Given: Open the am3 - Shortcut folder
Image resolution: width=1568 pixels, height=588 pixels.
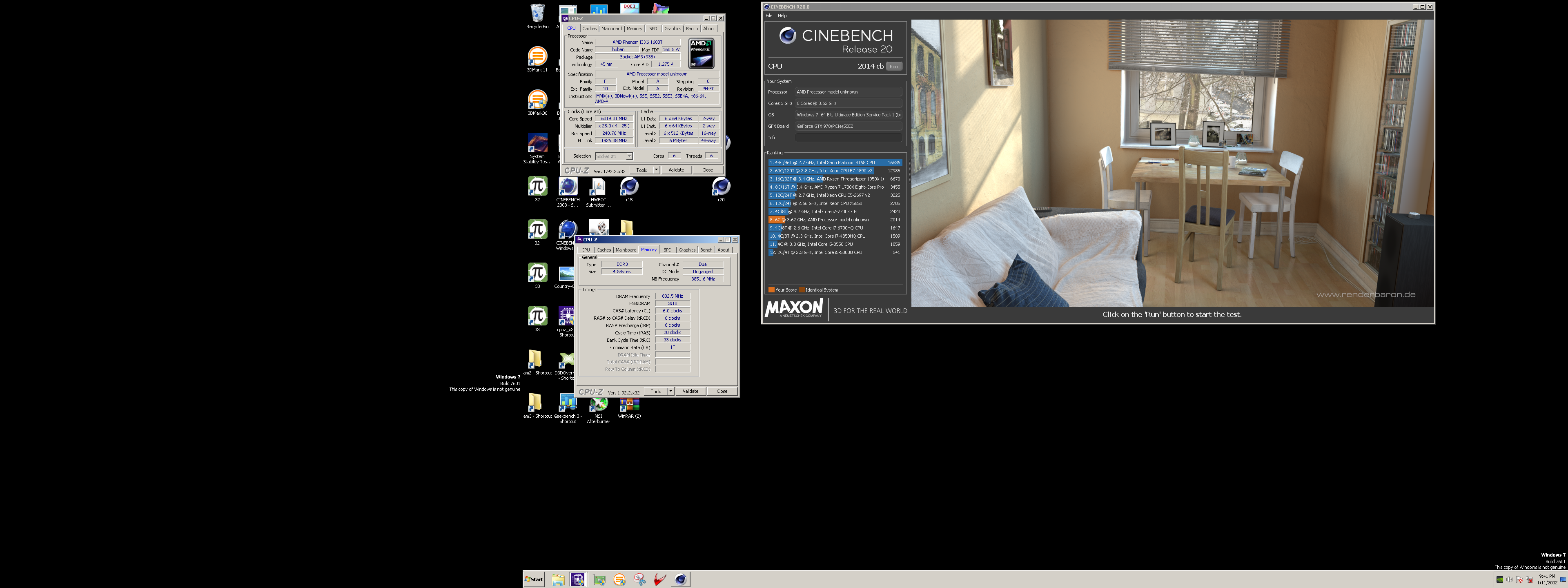Looking at the screenshot, I should pyautogui.click(x=537, y=405).
